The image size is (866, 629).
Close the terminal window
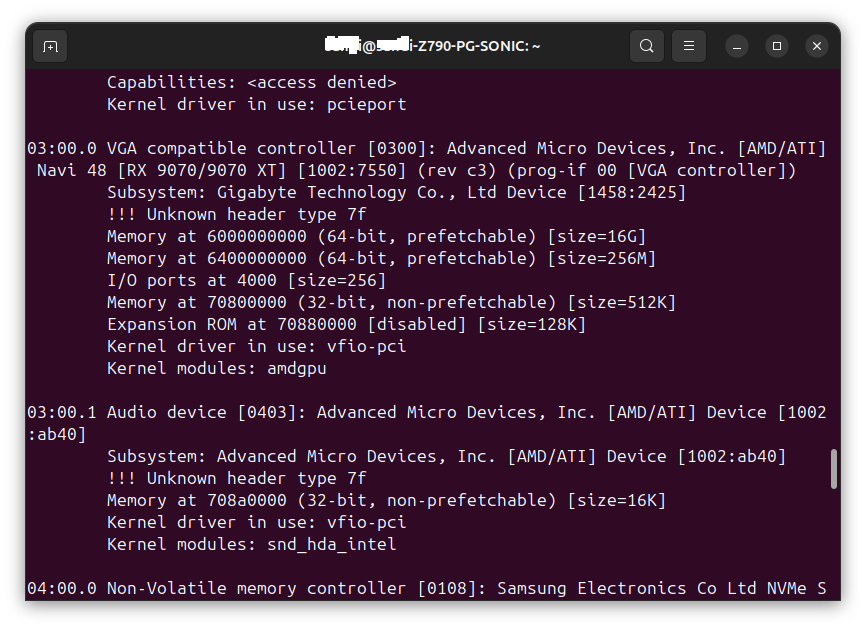tap(817, 46)
